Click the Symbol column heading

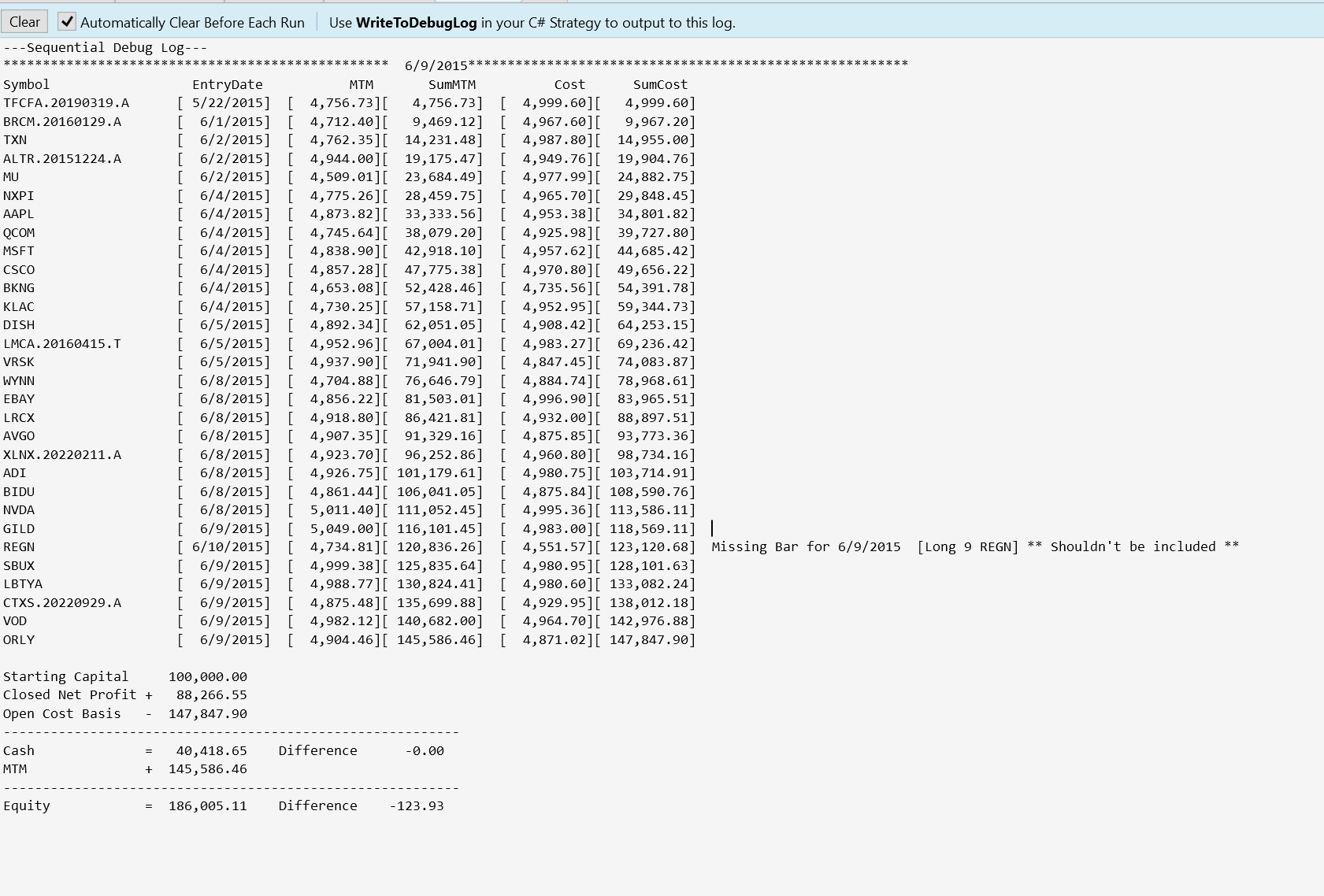[26, 84]
